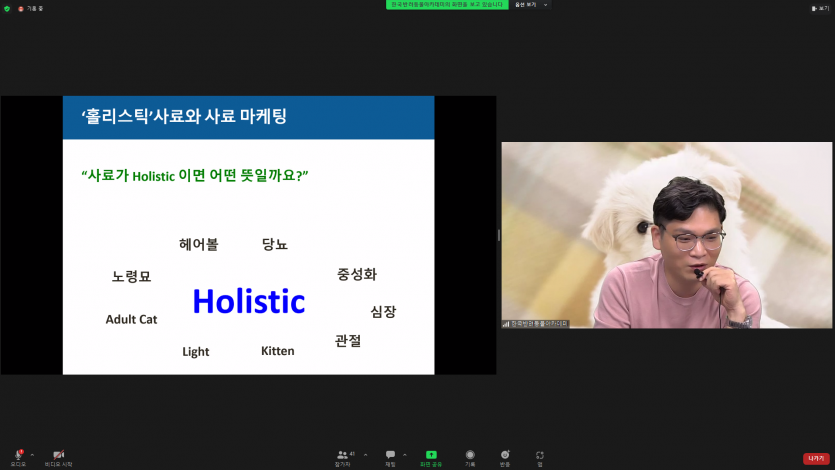The image size is (835, 470).
Task: Expand audio options arrow beside microphone
Action: [x=32, y=455]
